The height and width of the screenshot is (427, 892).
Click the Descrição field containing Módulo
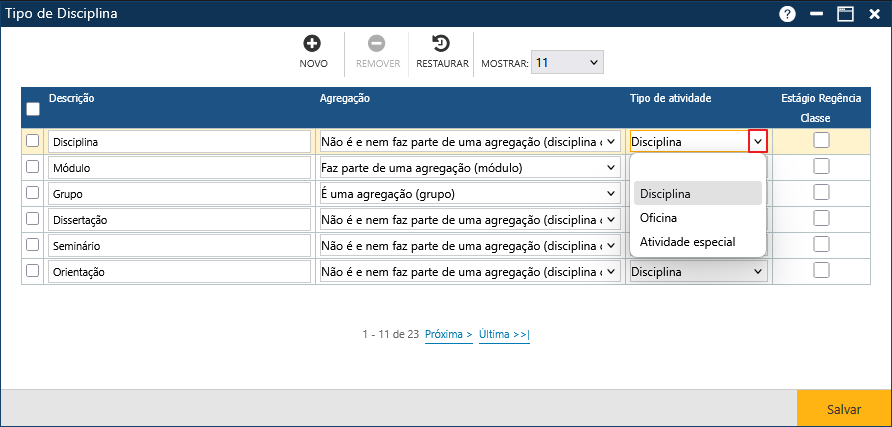coord(180,168)
